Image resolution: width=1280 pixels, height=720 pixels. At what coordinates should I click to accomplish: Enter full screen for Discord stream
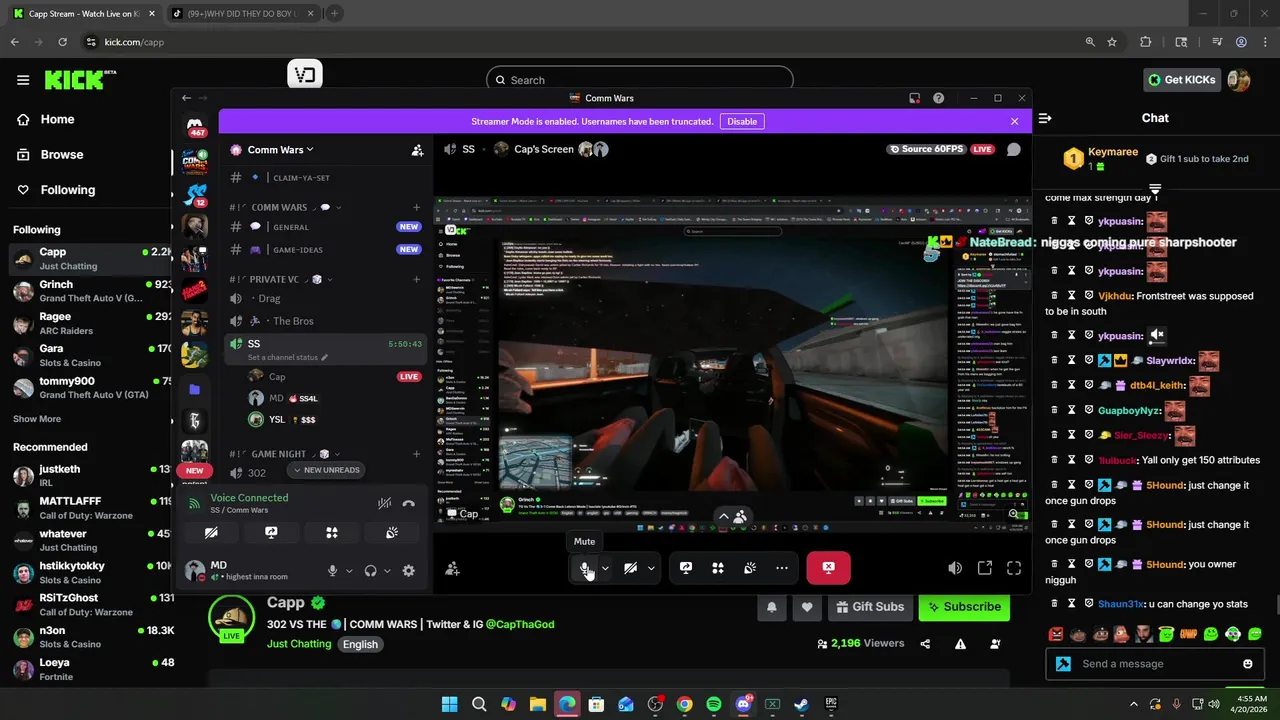(x=1014, y=568)
